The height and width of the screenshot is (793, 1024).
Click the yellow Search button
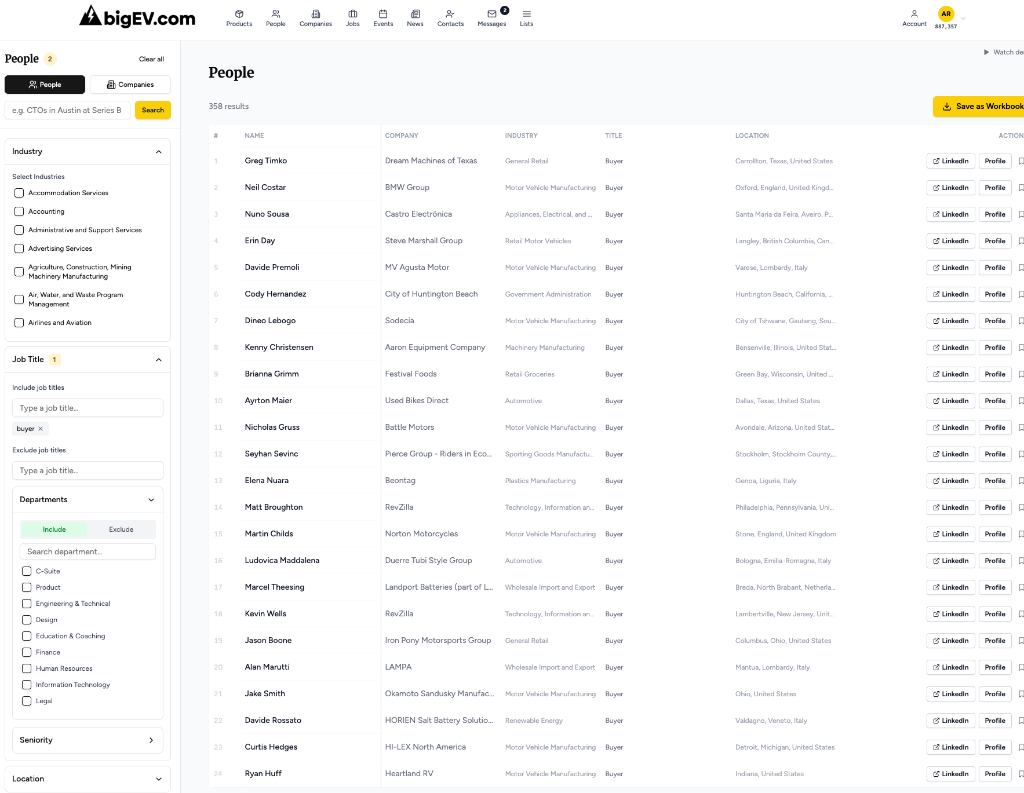click(x=153, y=110)
